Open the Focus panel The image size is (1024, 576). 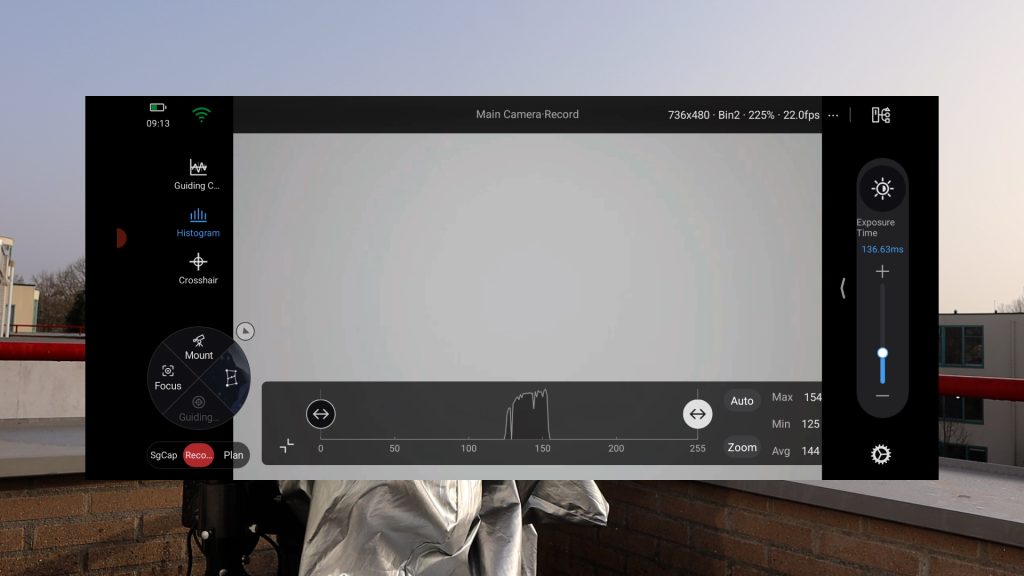[x=168, y=377]
